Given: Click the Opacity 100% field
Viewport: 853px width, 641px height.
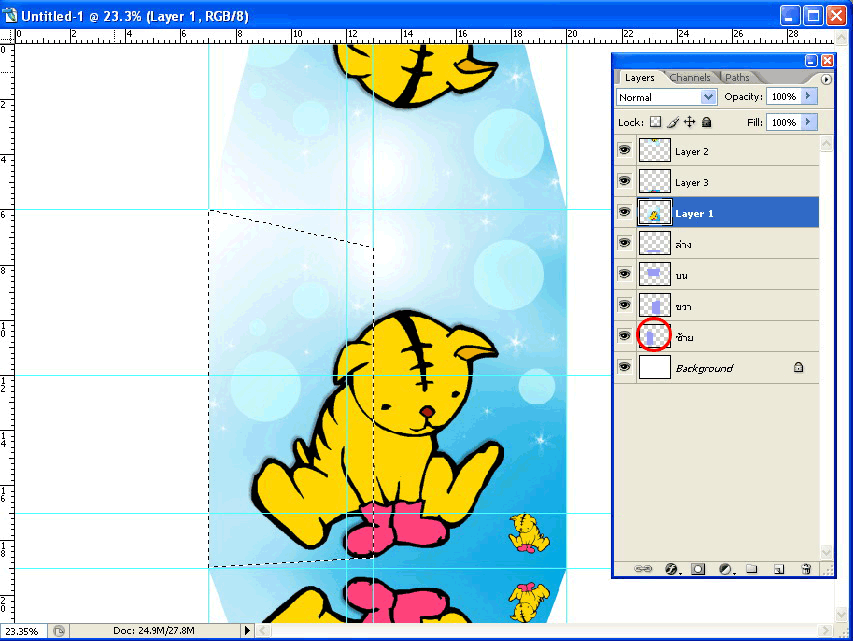Looking at the screenshot, I should point(783,96).
